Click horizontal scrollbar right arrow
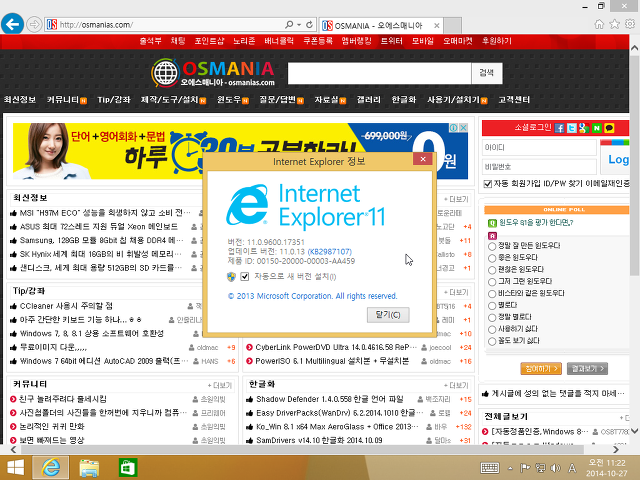The height and width of the screenshot is (480, 640). coord(616,449)
